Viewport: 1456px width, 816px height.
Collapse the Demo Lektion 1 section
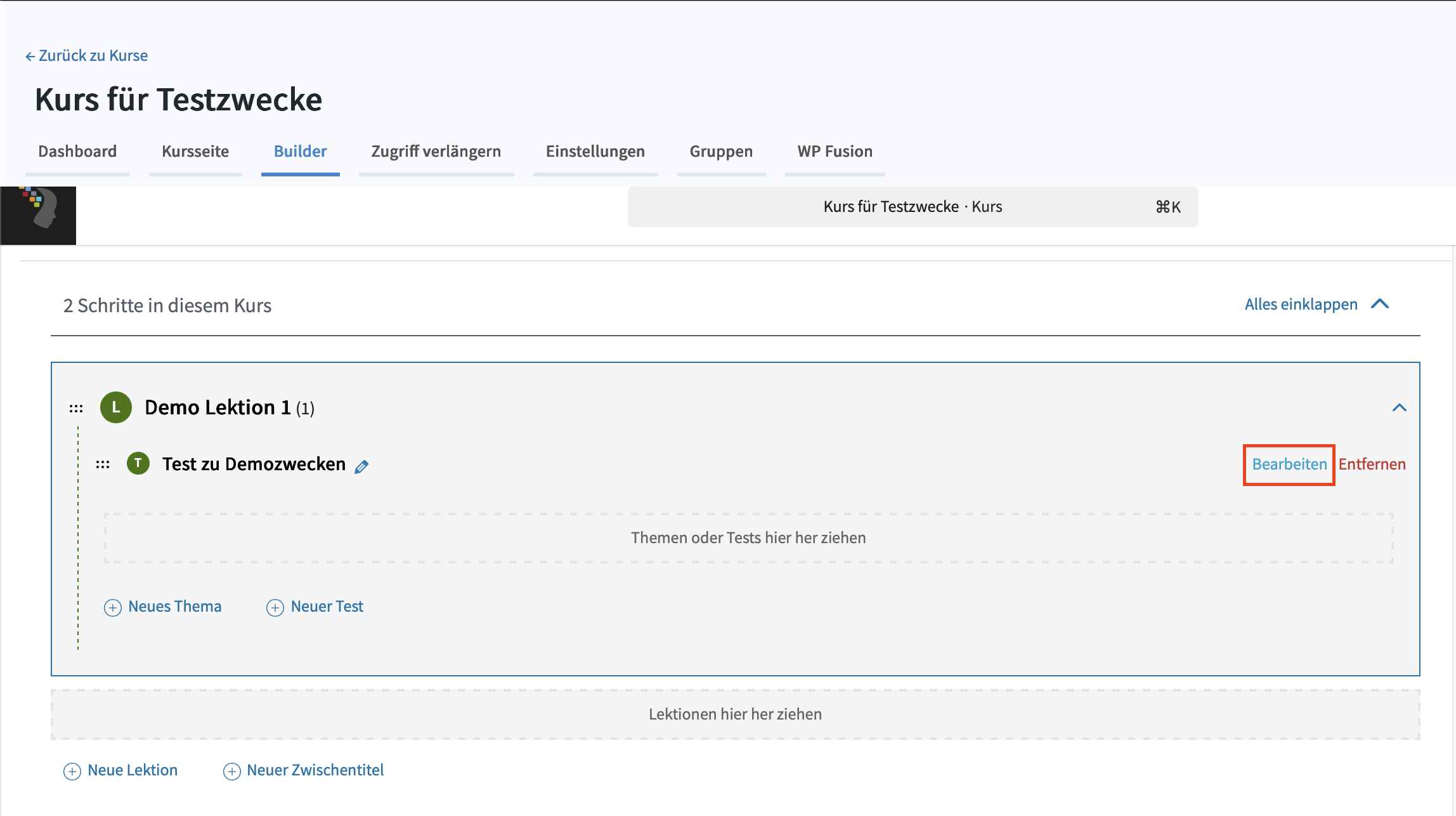click(x=1400, y=407)
